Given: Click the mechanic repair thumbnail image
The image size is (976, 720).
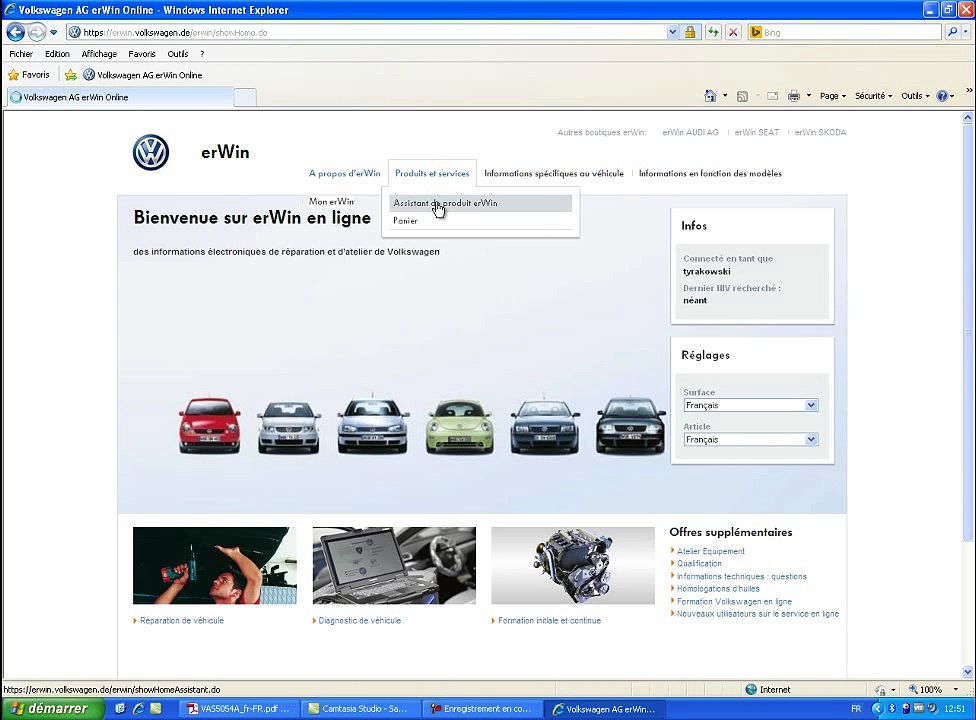Looking at the screenshot, I should [215, 566].
